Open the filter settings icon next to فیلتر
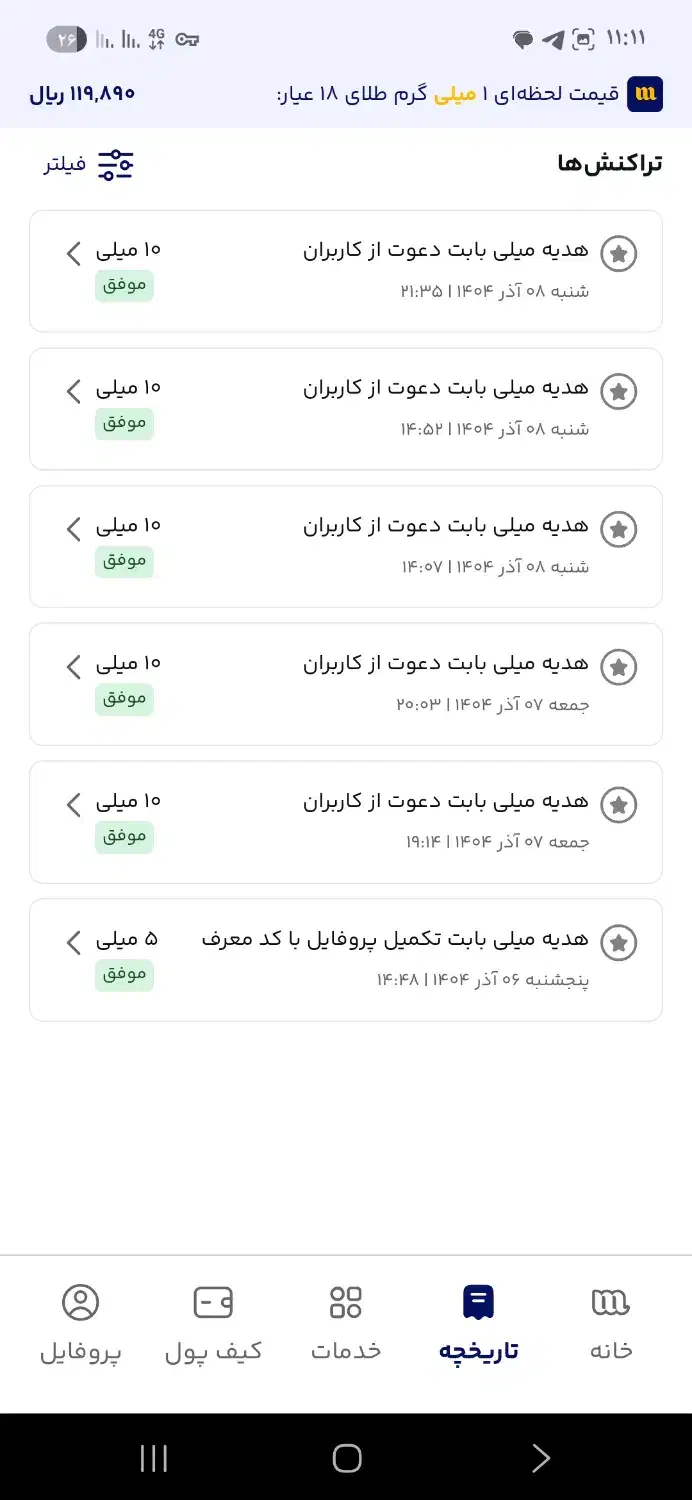The image size is (692, 1500). click(x=113, y=165)
